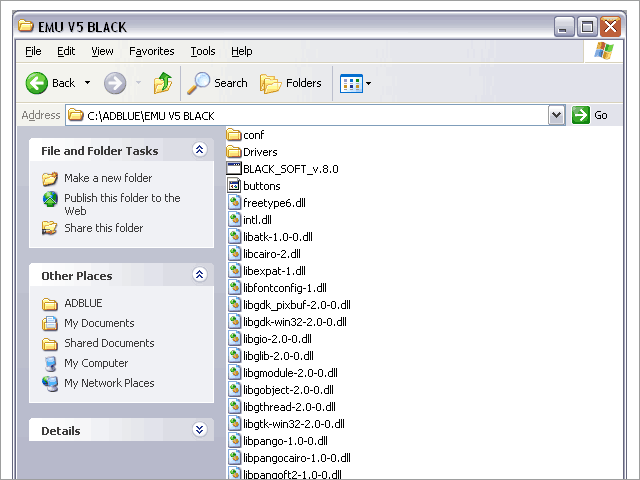640x480 pixels.
Task: Select the libgdk_pixbuf-2.0-0.dll file name
Action: (x=297, y=305)
